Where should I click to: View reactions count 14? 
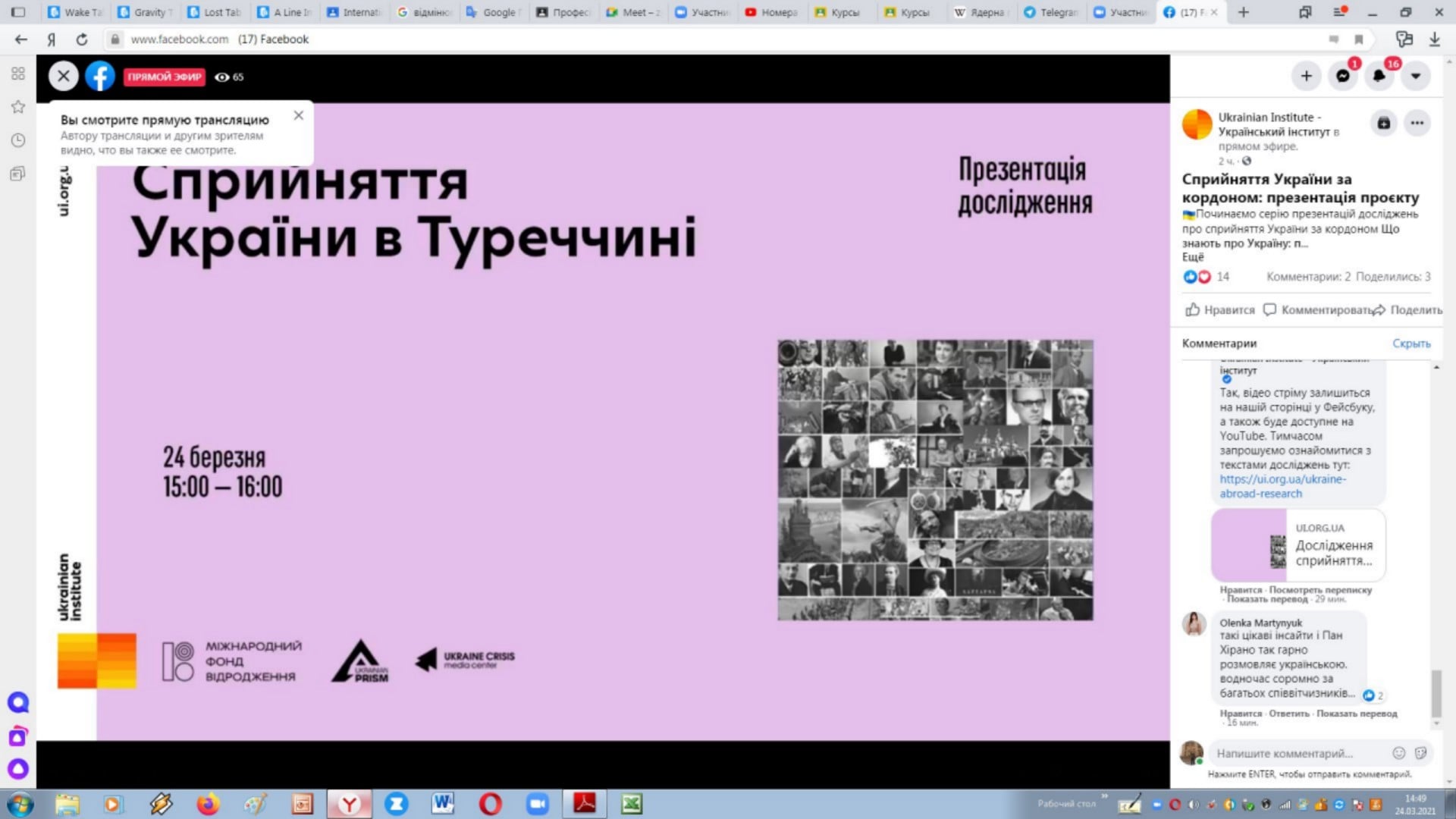pos(1222,277)
